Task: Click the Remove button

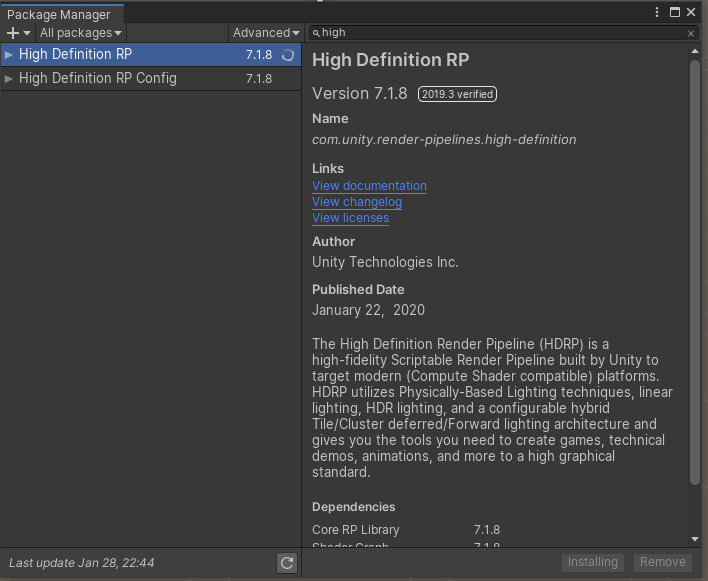Action: click(x=663, y=562)
